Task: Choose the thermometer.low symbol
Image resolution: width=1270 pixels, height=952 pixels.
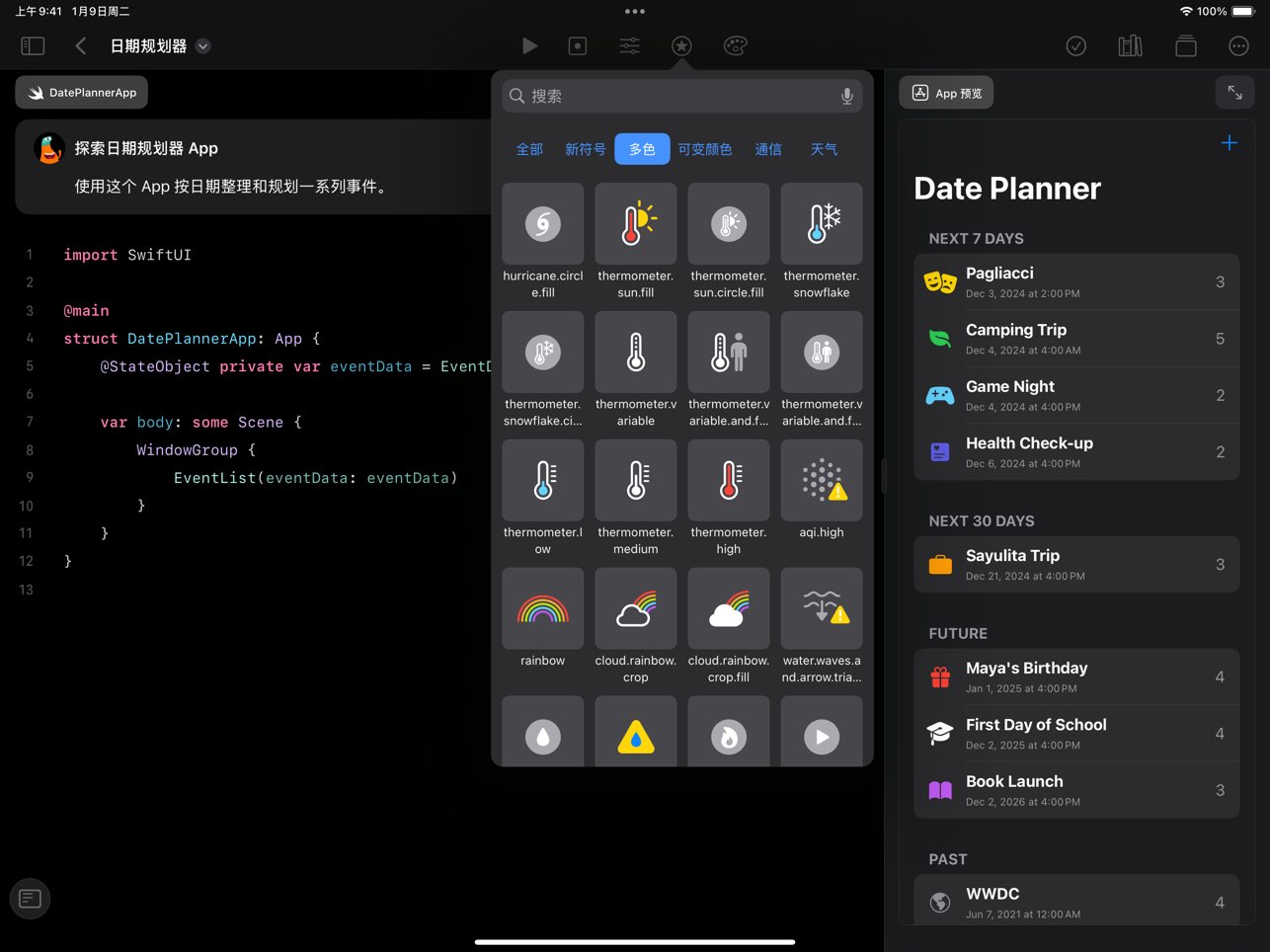Action: tap(543, 480)
